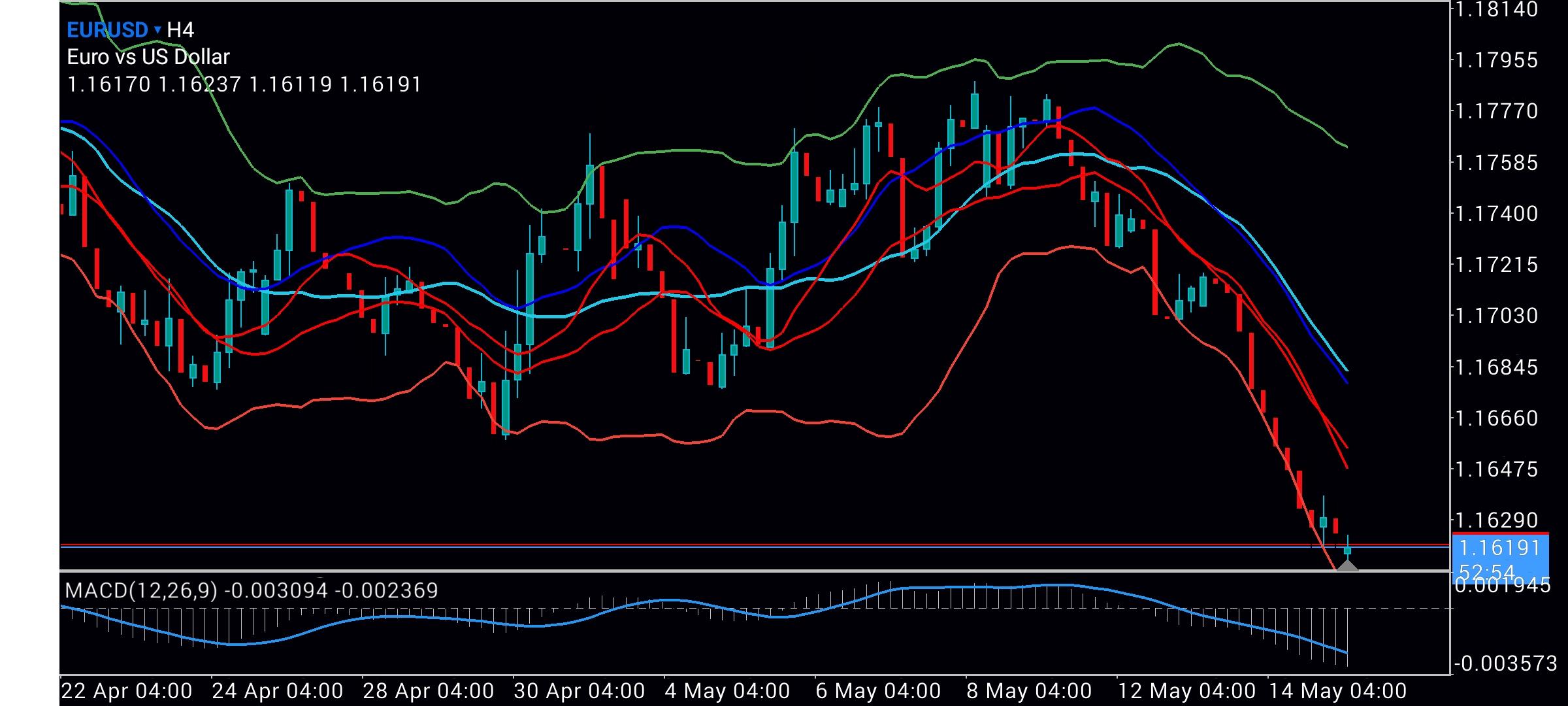Click time axis label 8 May 04:00
This screenshot has width=1568, height=706.
[1029, 691]
